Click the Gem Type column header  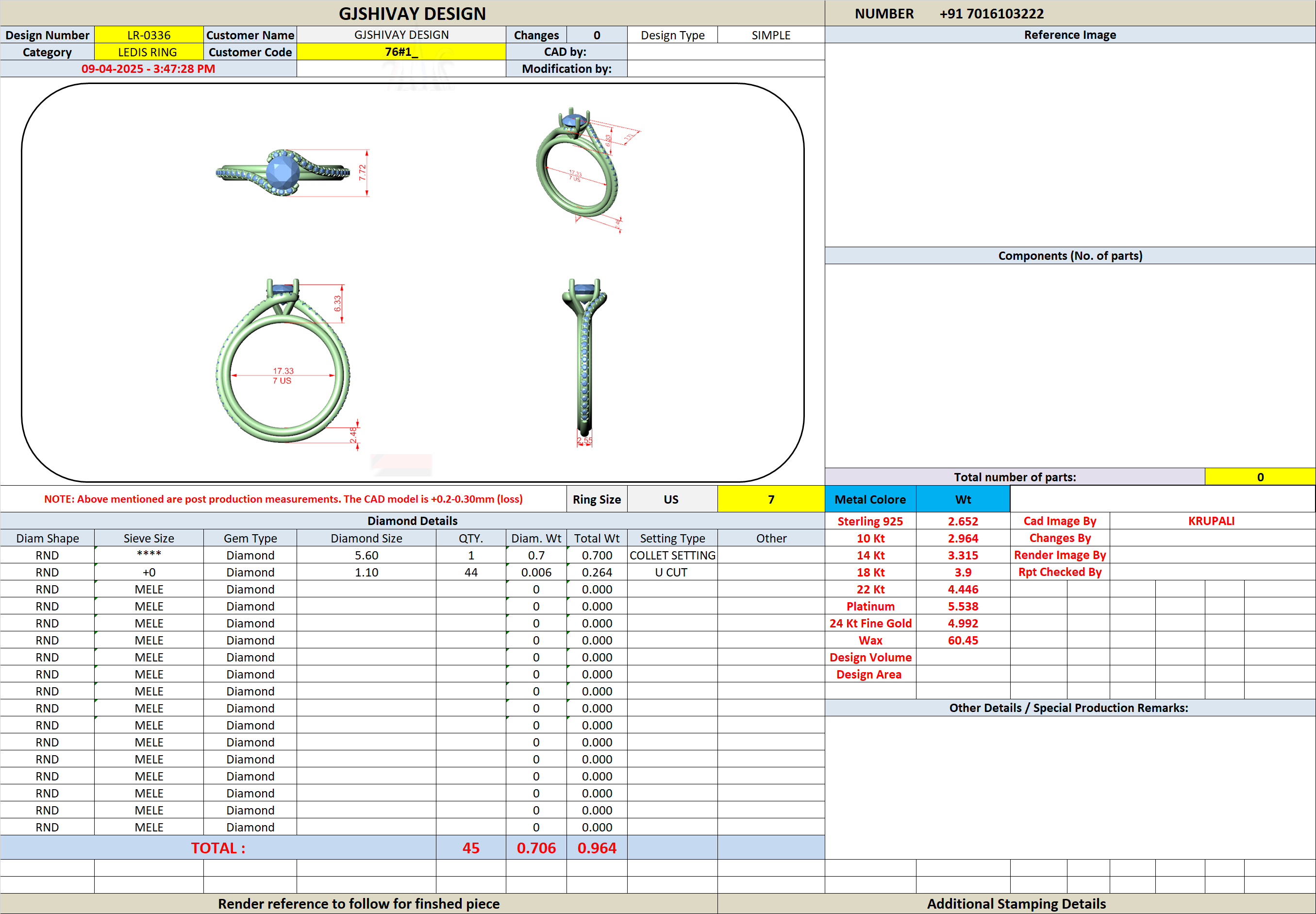[x=250, y=538]
